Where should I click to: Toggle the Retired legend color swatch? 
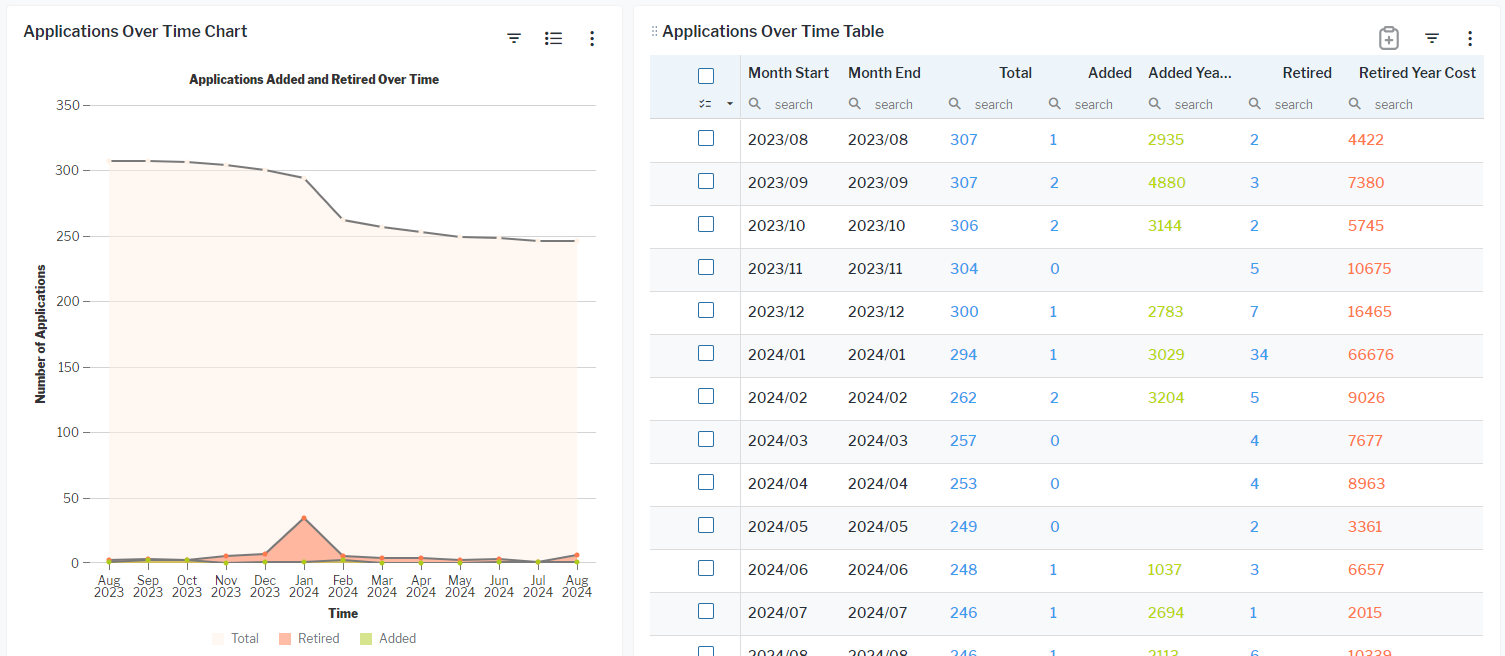tap(285, 639)
